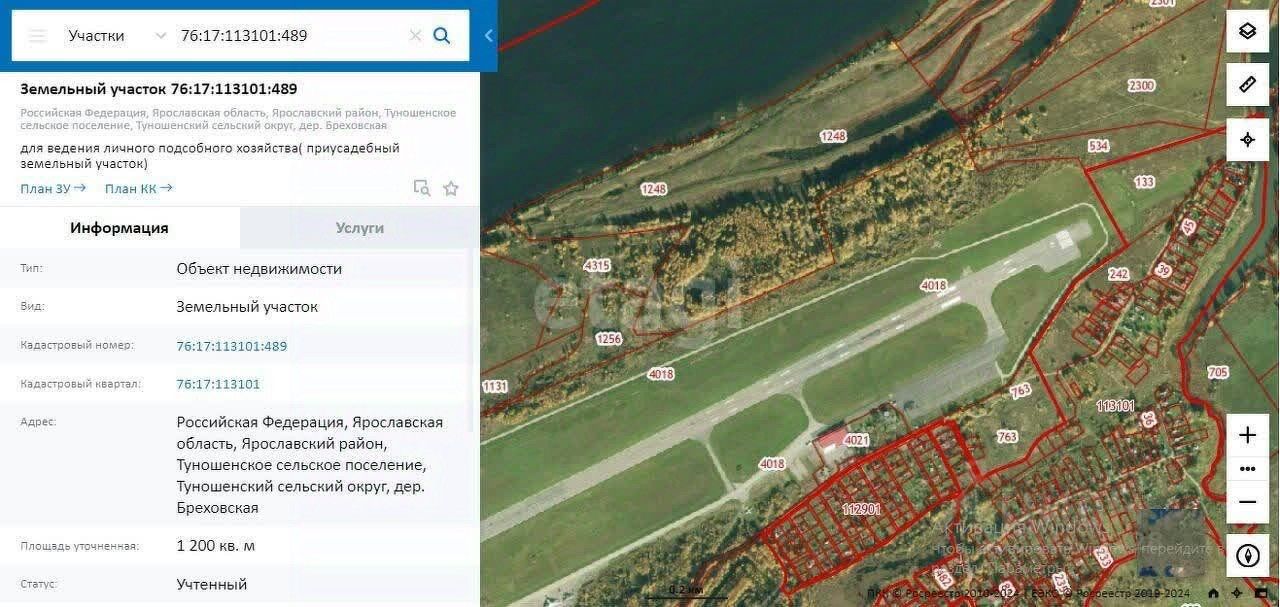
Task: Click parcel label 1131 on map
Action: [x=495, y=386]
